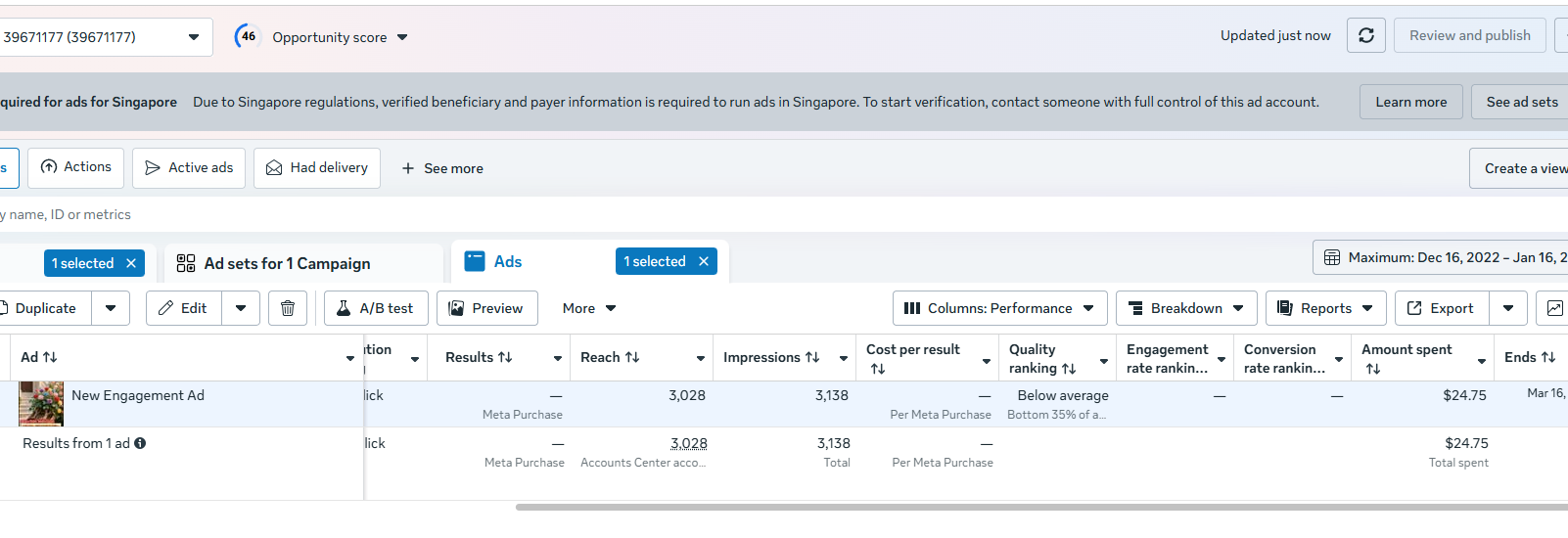Expand the Duplicate options dropdown arrow
This screenshot has height=538, width=1568.
point(111,308)
